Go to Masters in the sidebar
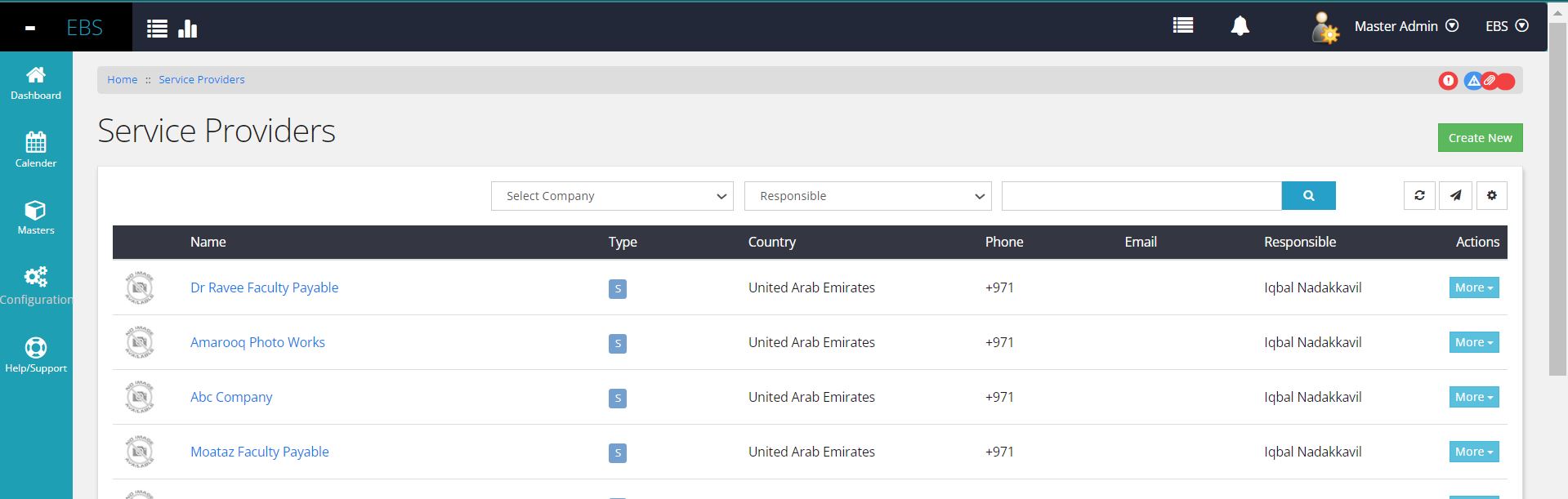Viewport: 1568px width, 499px height. [36, 217]
